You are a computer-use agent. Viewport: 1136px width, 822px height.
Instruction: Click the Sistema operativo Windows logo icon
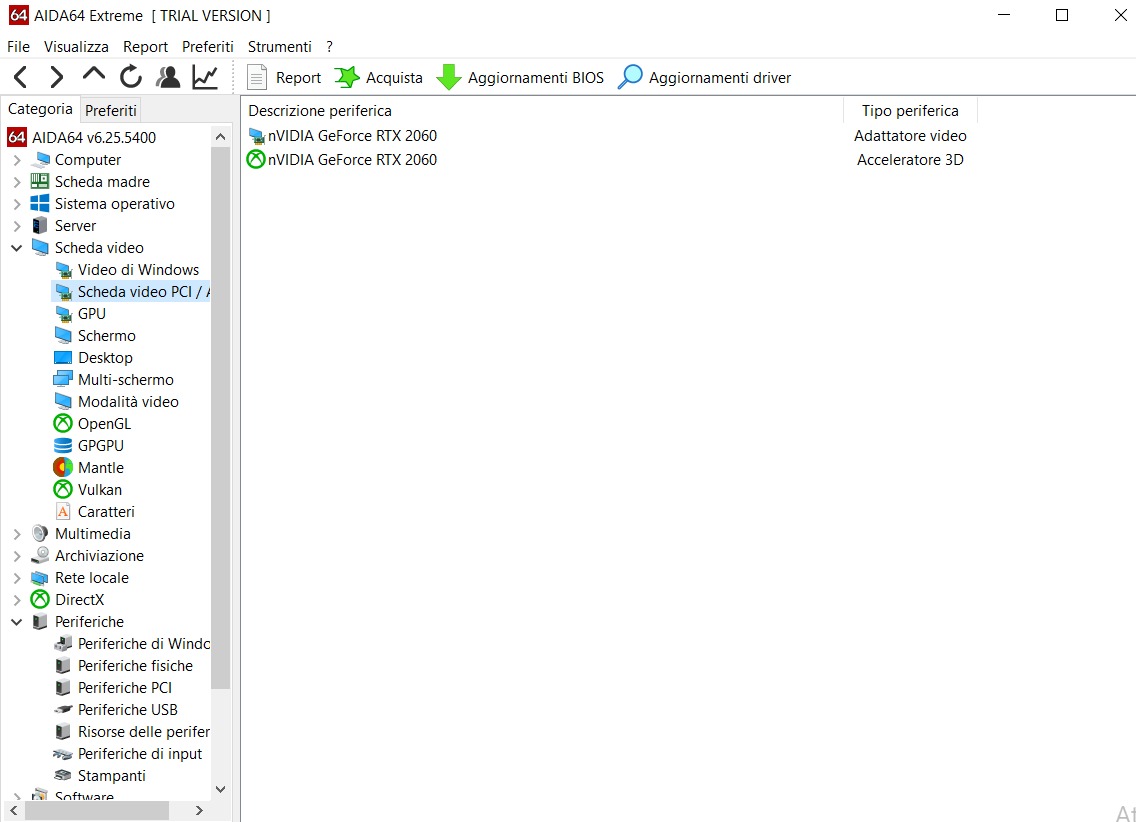pyautogui.click(x=40, y=204)
